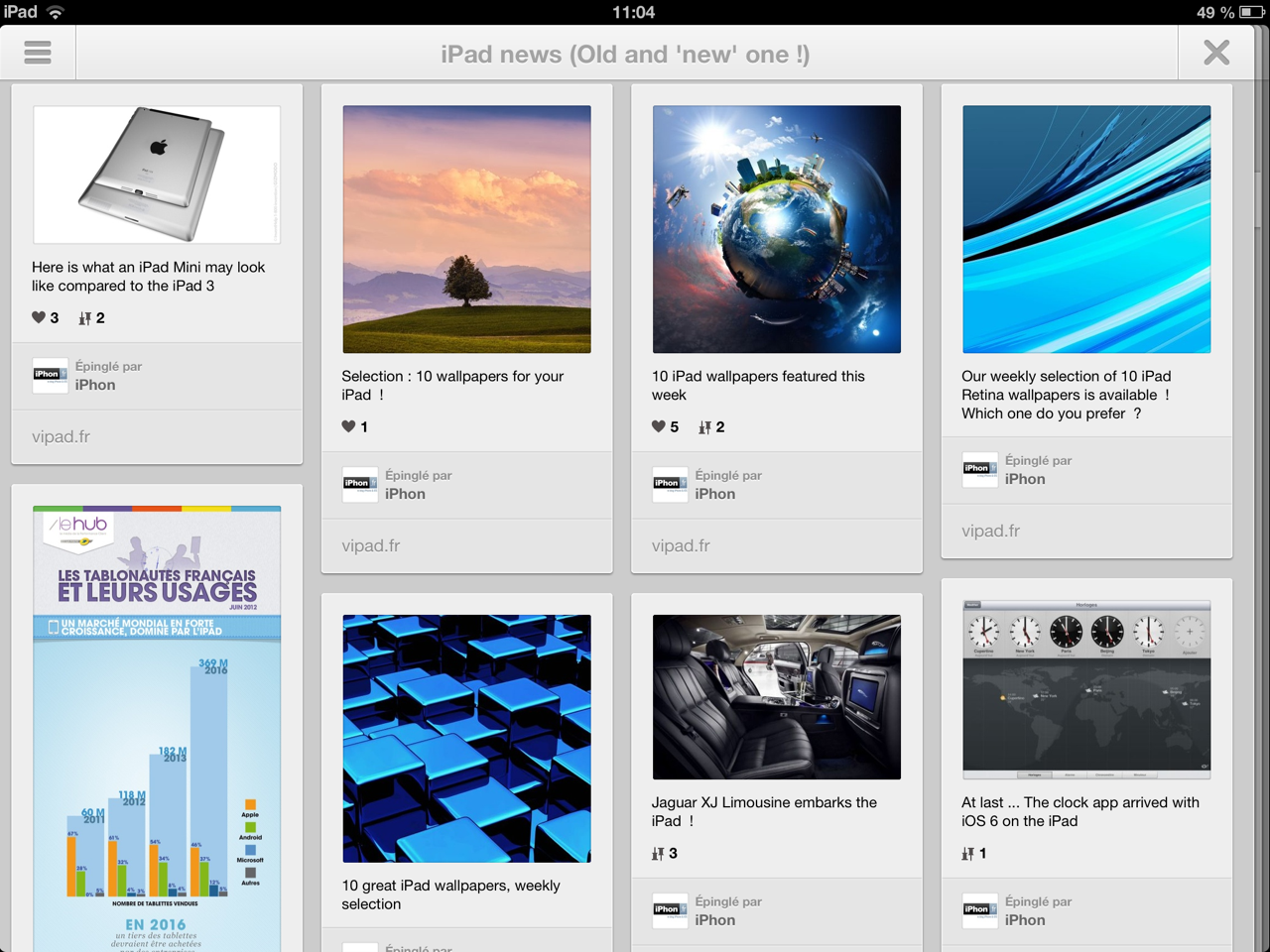Tap '10 great iPad wallpapers, weekly selection' caption

click(450, 894)
